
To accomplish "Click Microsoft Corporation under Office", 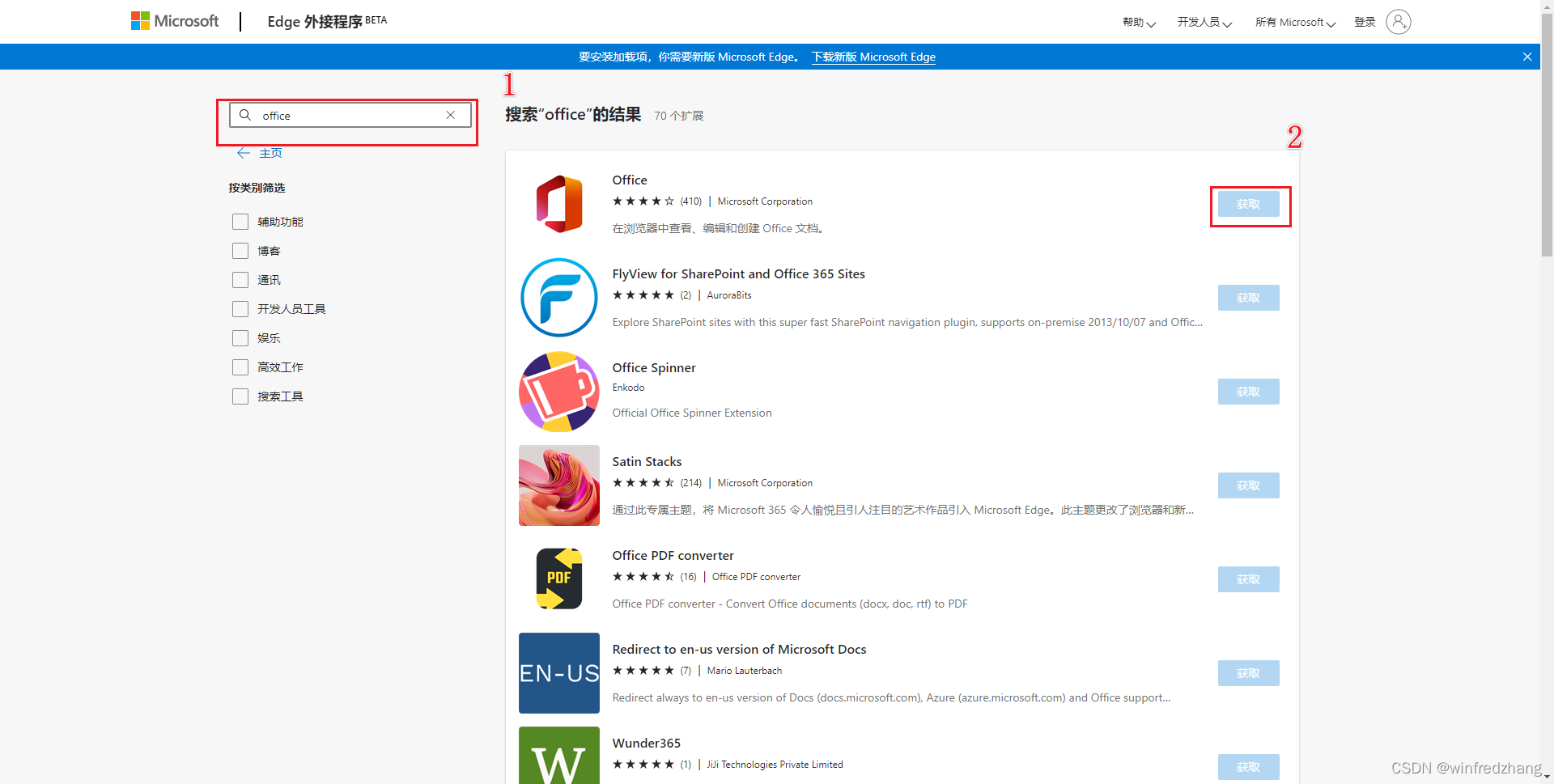I will pos(765,201).
